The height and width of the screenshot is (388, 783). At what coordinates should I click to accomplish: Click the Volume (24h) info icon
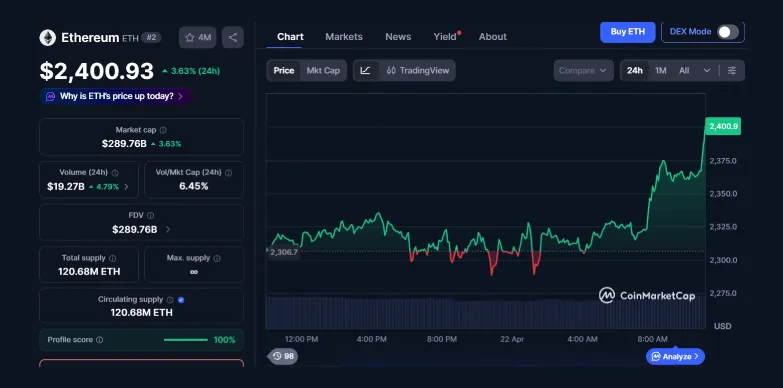coord(115,173)
